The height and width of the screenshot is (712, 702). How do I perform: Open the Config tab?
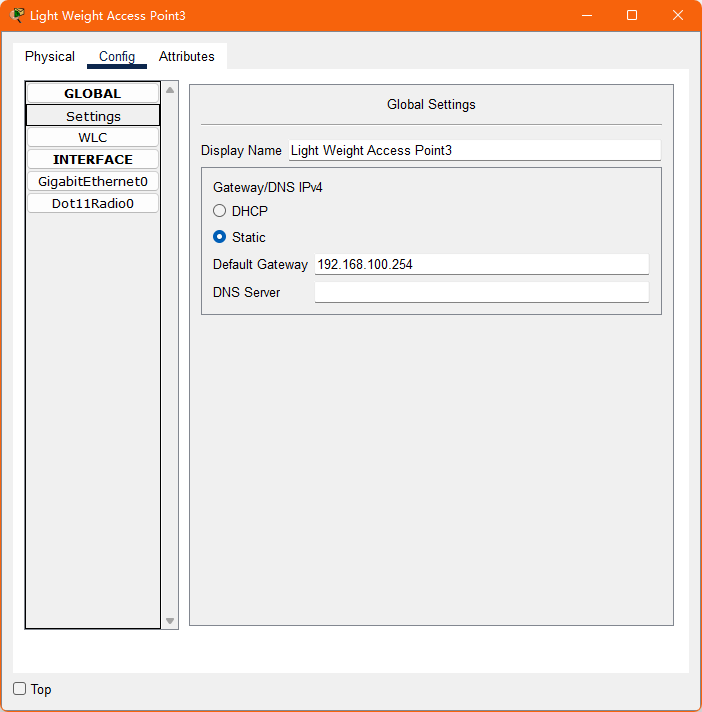click(x=117, y=56)
